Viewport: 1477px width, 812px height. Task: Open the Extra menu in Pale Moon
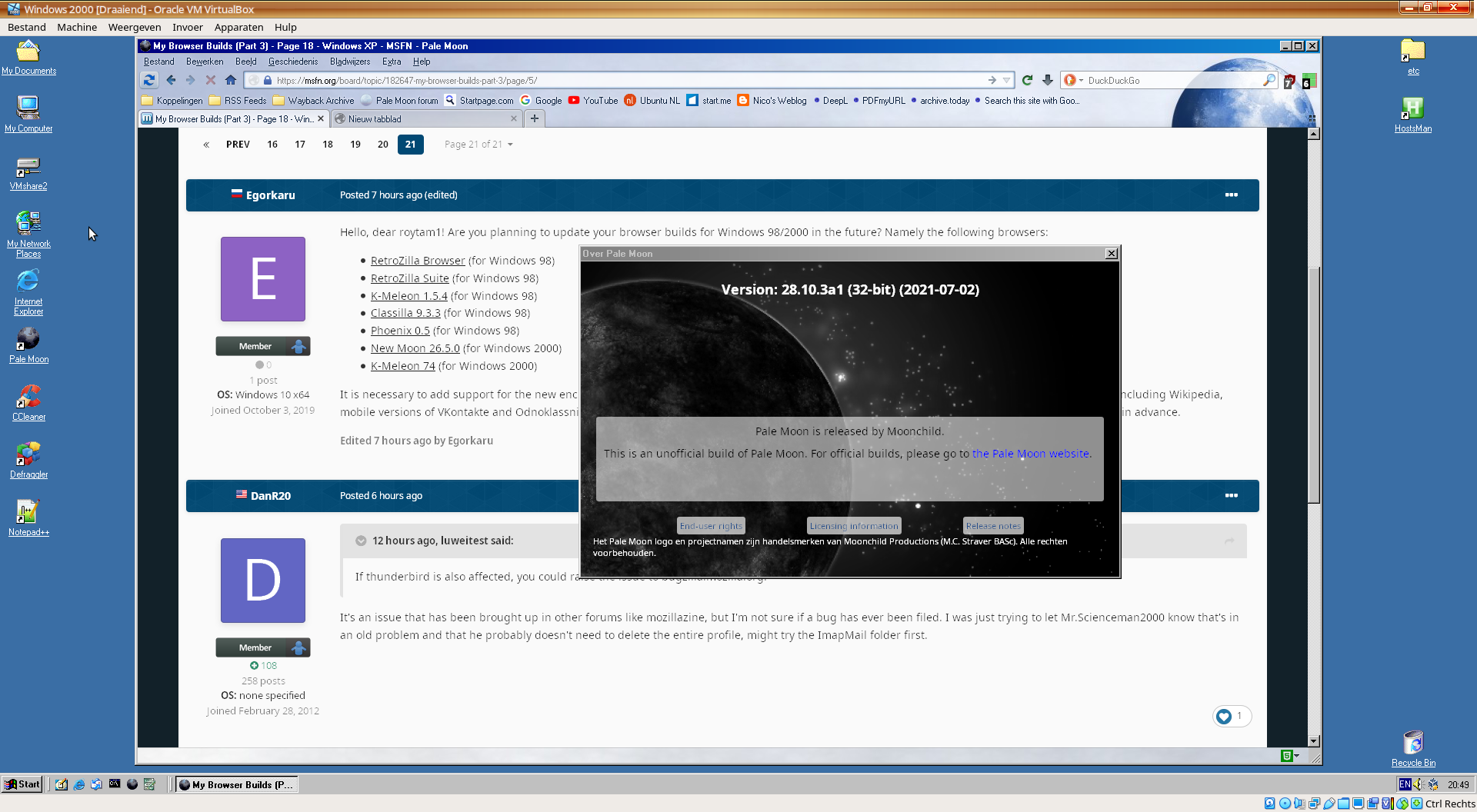[x=392, y=62]
